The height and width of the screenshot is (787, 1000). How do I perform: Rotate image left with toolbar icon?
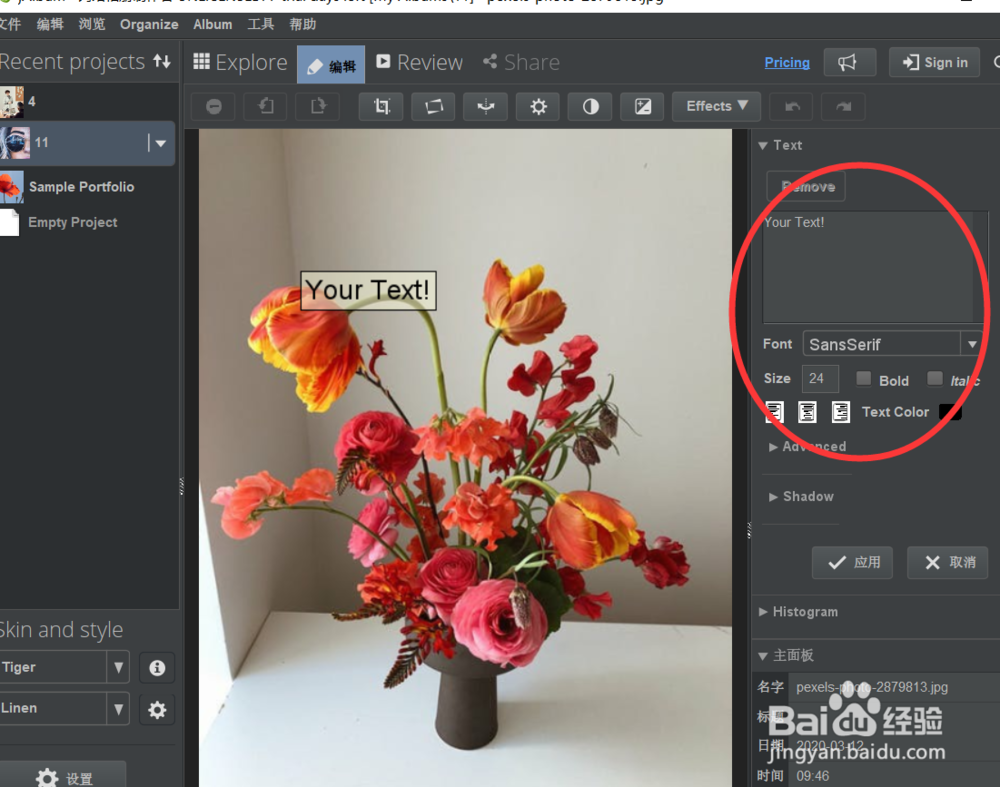click(x=266, y=107)
